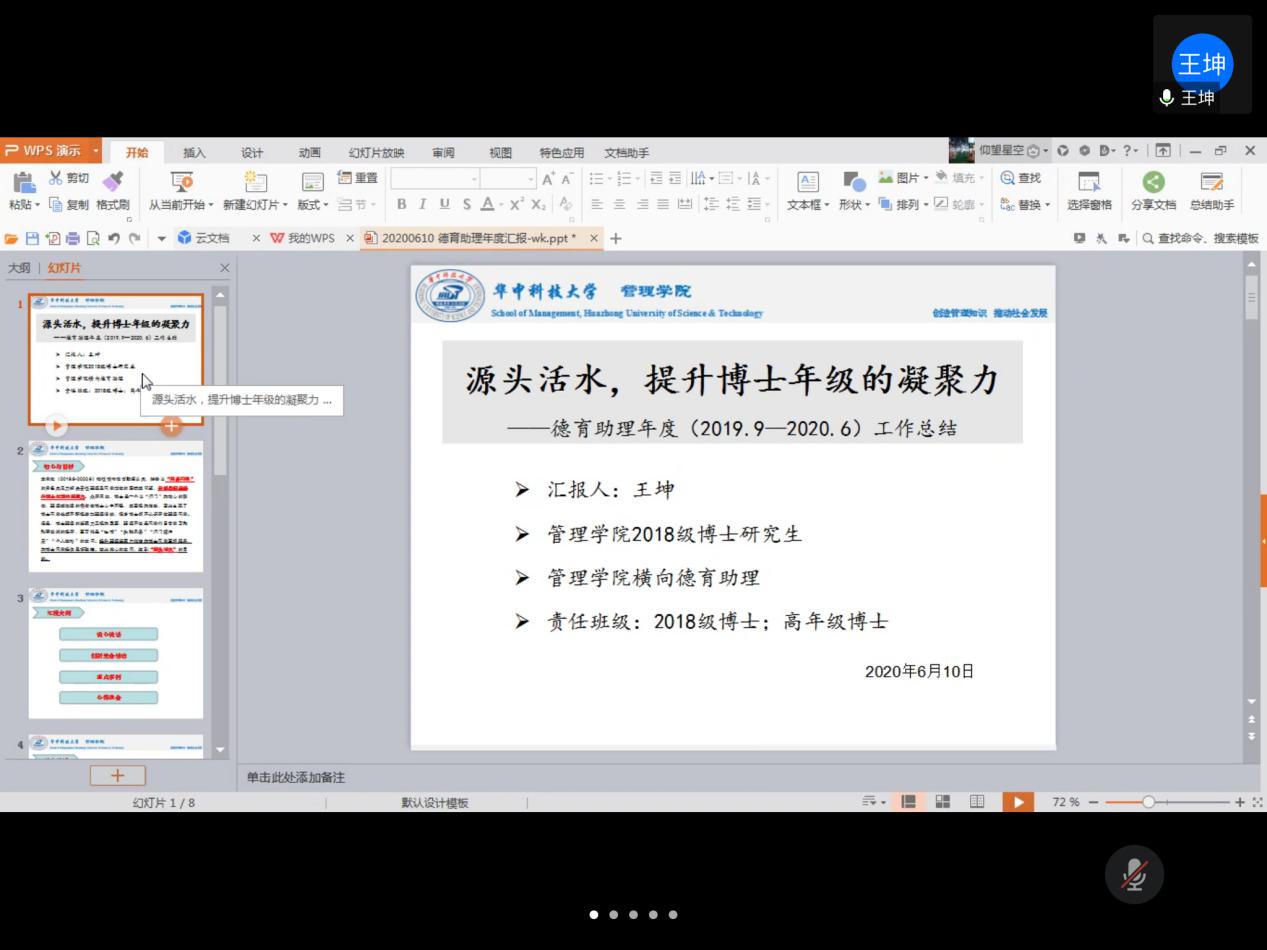
Task: Click the undo arrow in quick access bar
Action: pyautogui.click(x=113, y=238)
